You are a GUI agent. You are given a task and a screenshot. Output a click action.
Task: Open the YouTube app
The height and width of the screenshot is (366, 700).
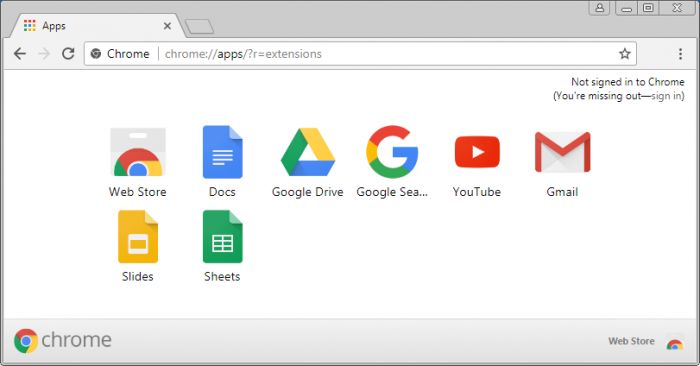tap(477, 152)
